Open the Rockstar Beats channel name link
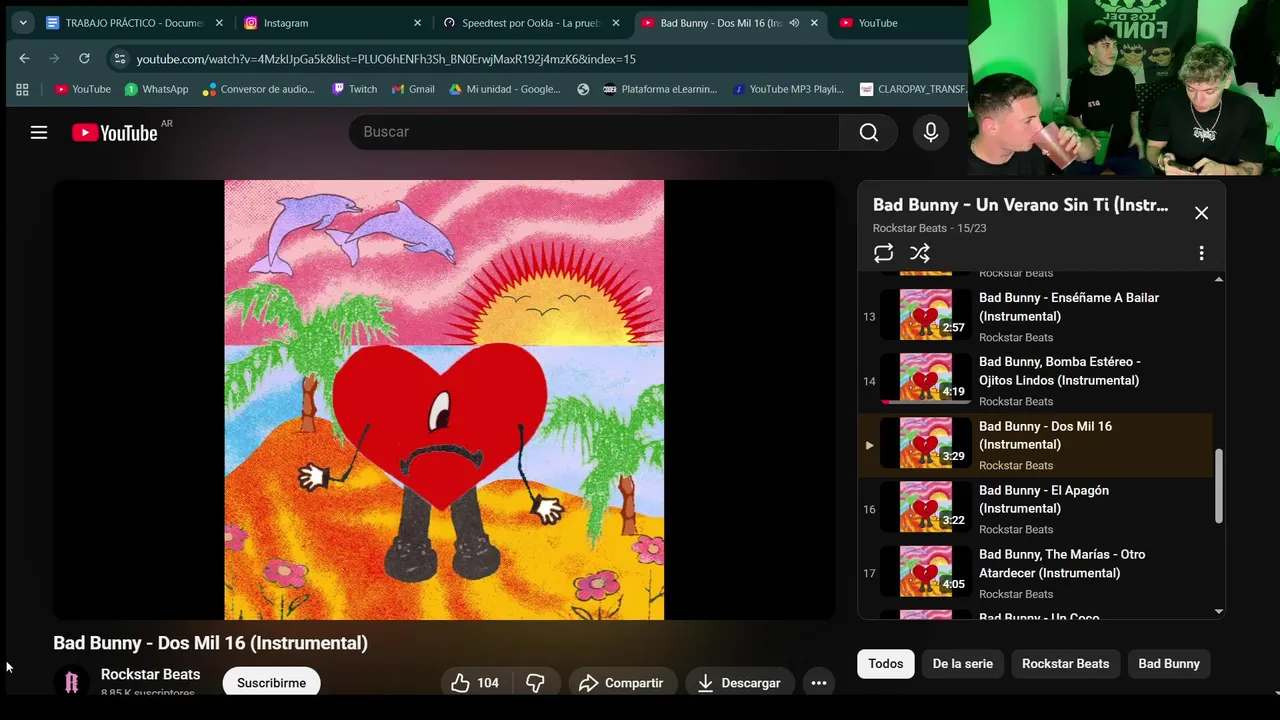This screenshot has height=720, width=1280. click(150, 674)
